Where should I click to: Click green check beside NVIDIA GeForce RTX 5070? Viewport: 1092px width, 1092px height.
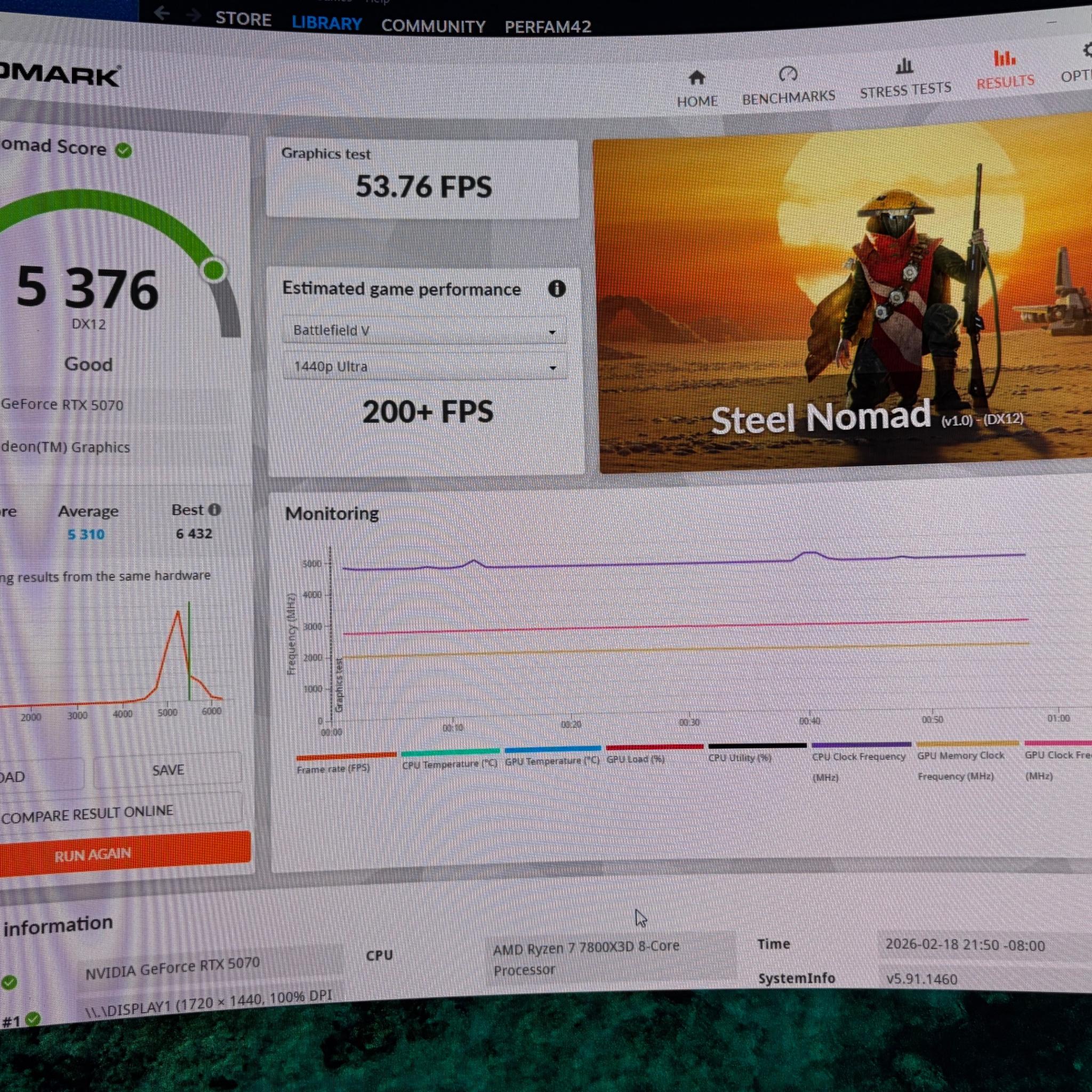click(x=9, y=982)
